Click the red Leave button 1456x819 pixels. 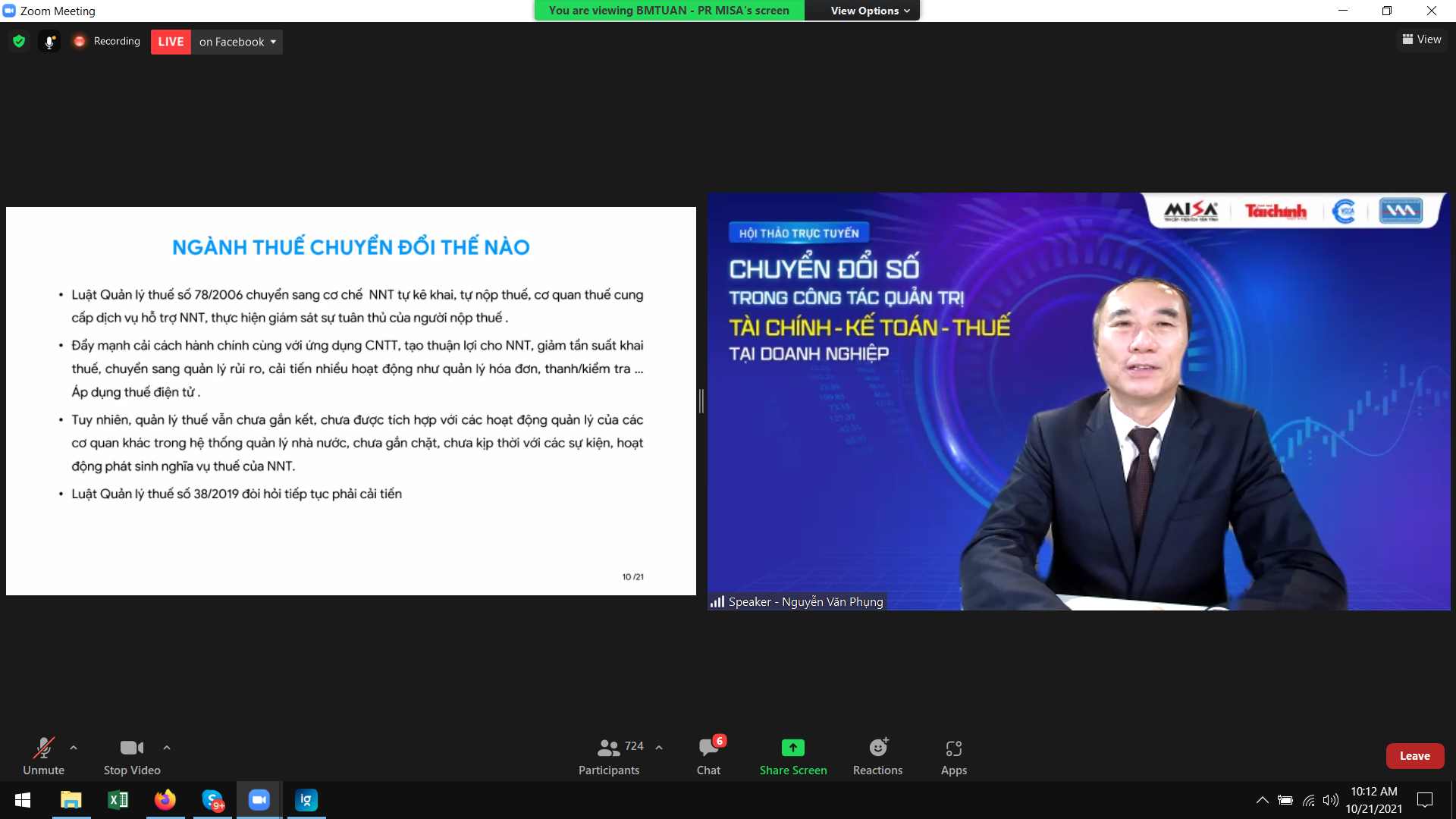click(x=1414, y=756)
